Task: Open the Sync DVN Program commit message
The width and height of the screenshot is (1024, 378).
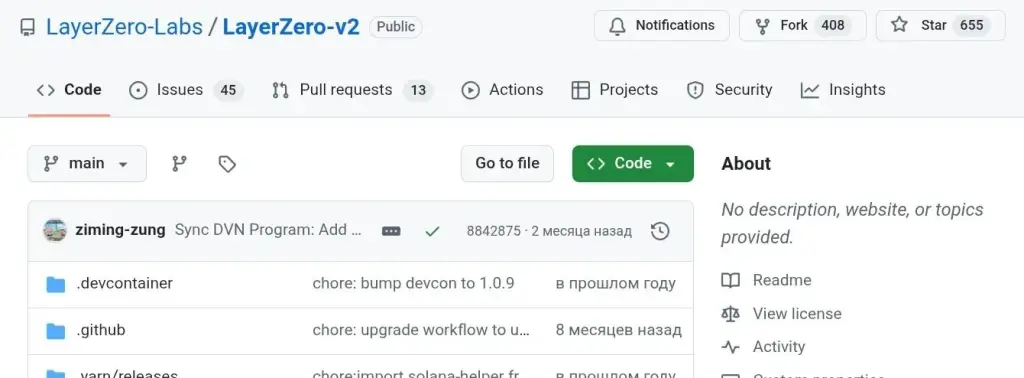Action: tap(268, 230)
